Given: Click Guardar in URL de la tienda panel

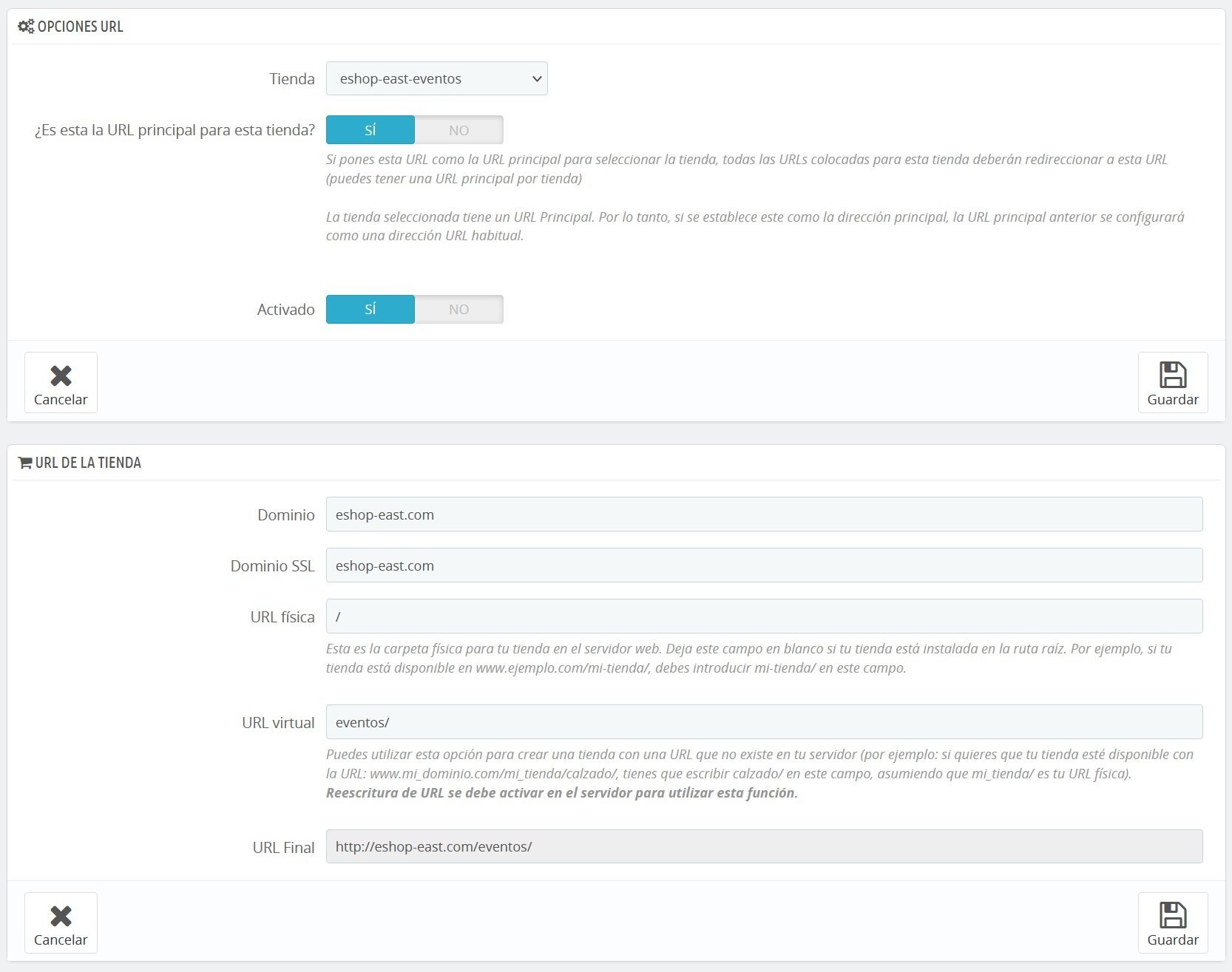Looking at the screenshot, I should tap(1173, 923).
